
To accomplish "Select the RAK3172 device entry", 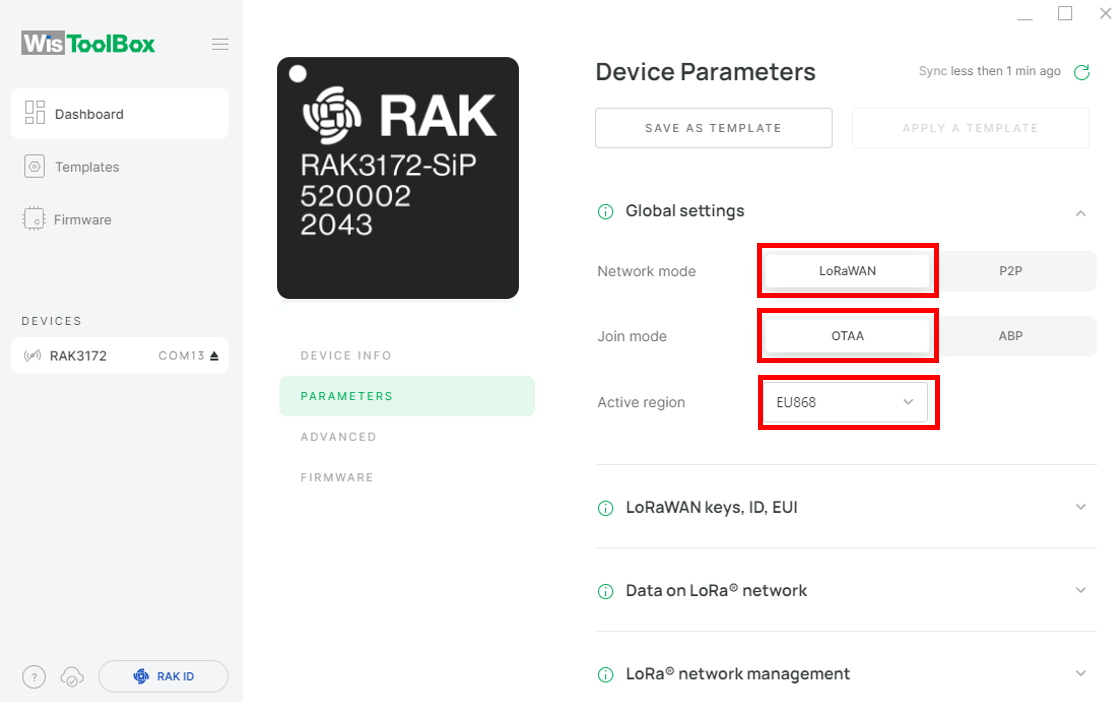I will point(120,356).
